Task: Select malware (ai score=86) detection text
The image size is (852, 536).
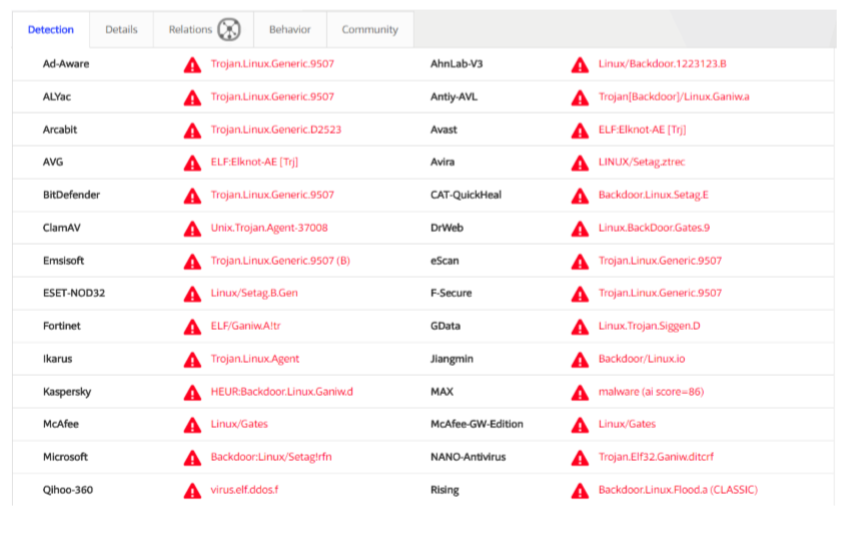Action: pos(651,391)
